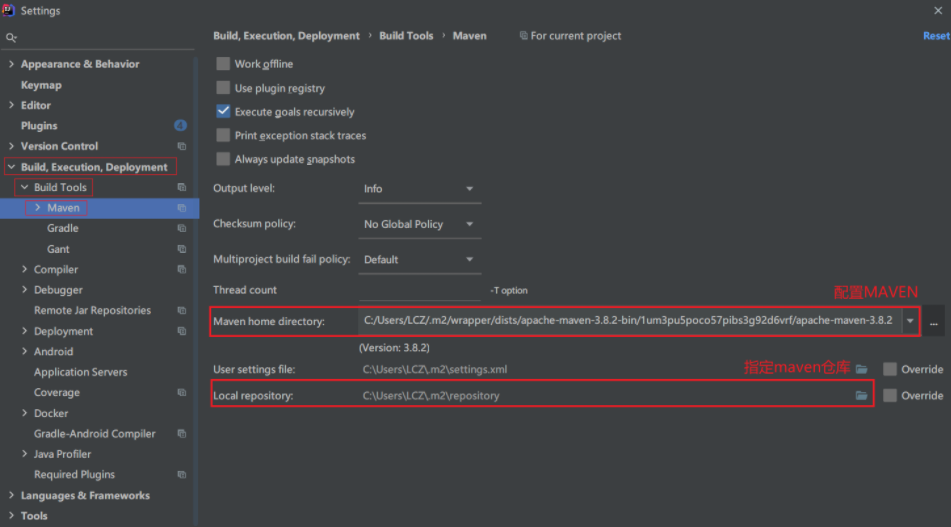This screenshot has height=527, width=951.
Task: Tick Override for Local repository
Action: (x=890, y=396)
